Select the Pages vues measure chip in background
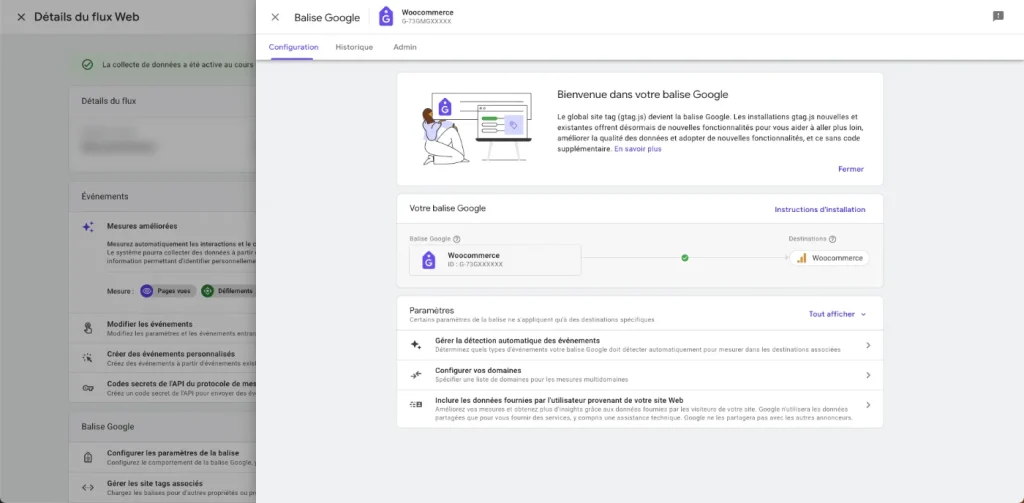 pyautogui.click(x=167, y=291)
